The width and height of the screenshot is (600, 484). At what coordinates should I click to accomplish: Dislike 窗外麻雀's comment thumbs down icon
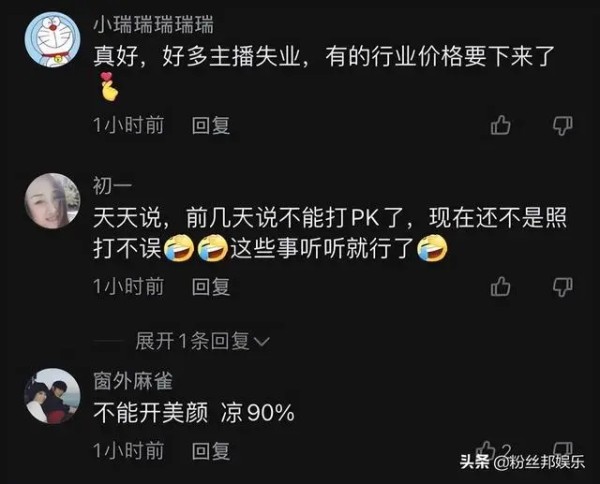coord(563,448)
